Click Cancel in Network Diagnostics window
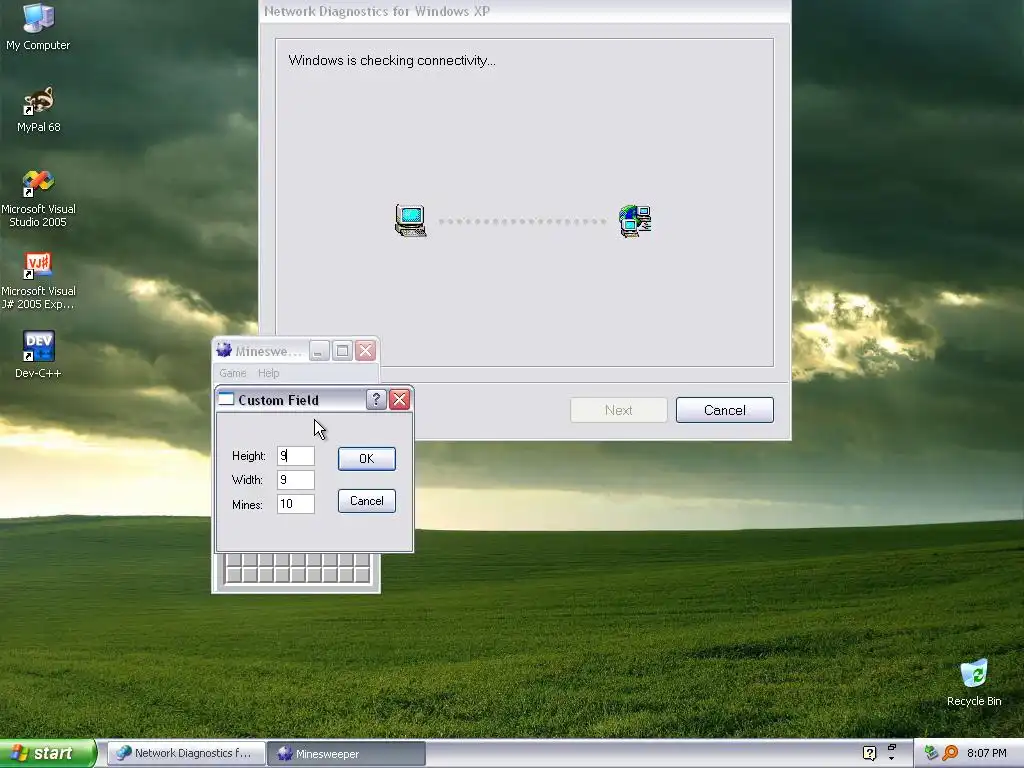The height and width of the screenshot is (768, 1024). tap(724, 410)
